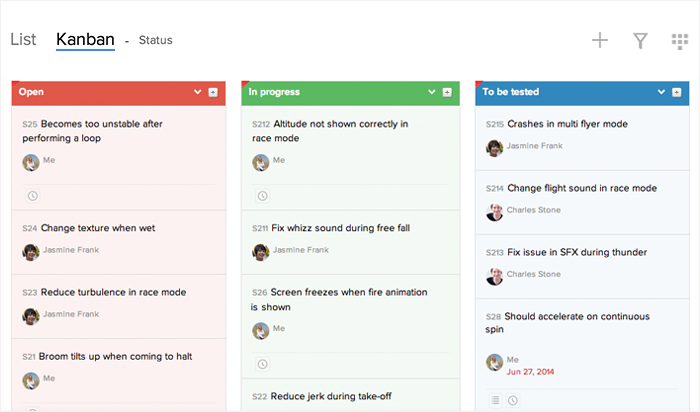Click Charles Stone avatar on card S214
Viewport: 700px width, 412px height.
pyautogui.click(x=494, y=211)
